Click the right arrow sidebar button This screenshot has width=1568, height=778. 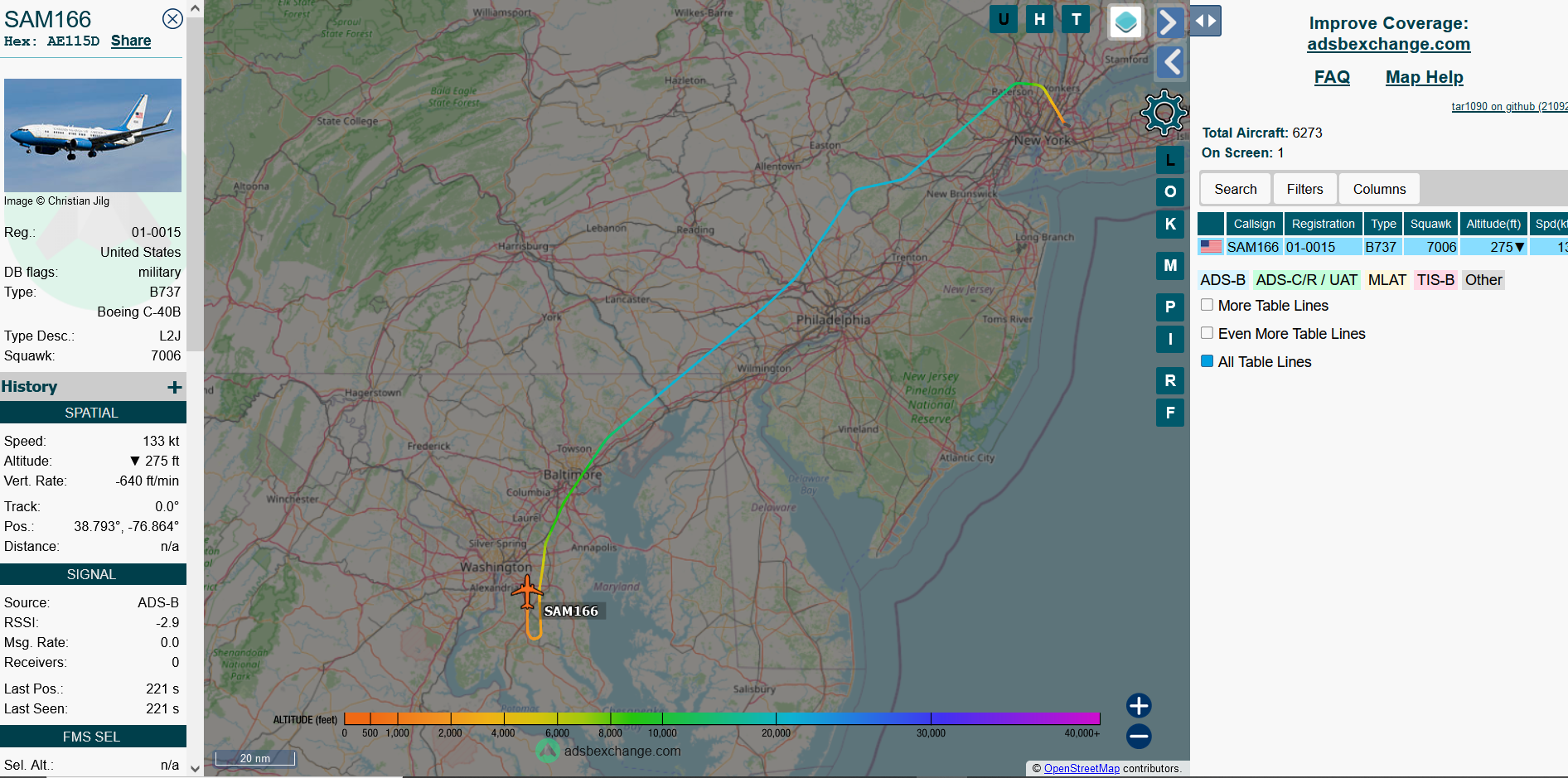pyautogui.click(x=1169, y=22)
